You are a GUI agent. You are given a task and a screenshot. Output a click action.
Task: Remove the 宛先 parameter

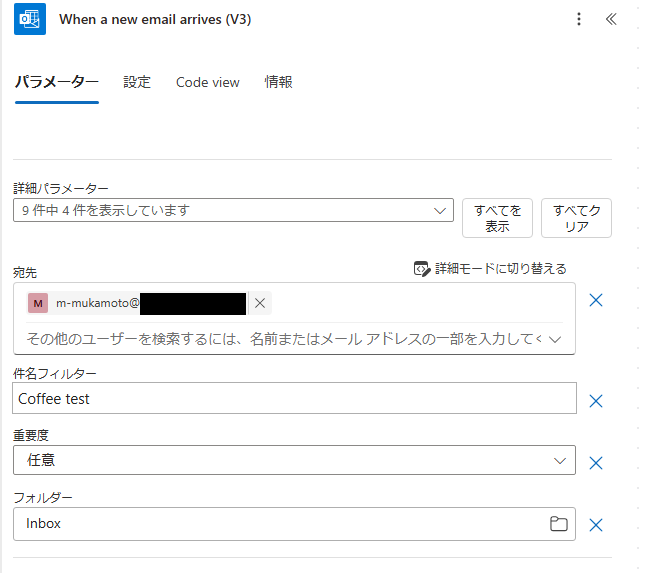(x=596, y=300)
